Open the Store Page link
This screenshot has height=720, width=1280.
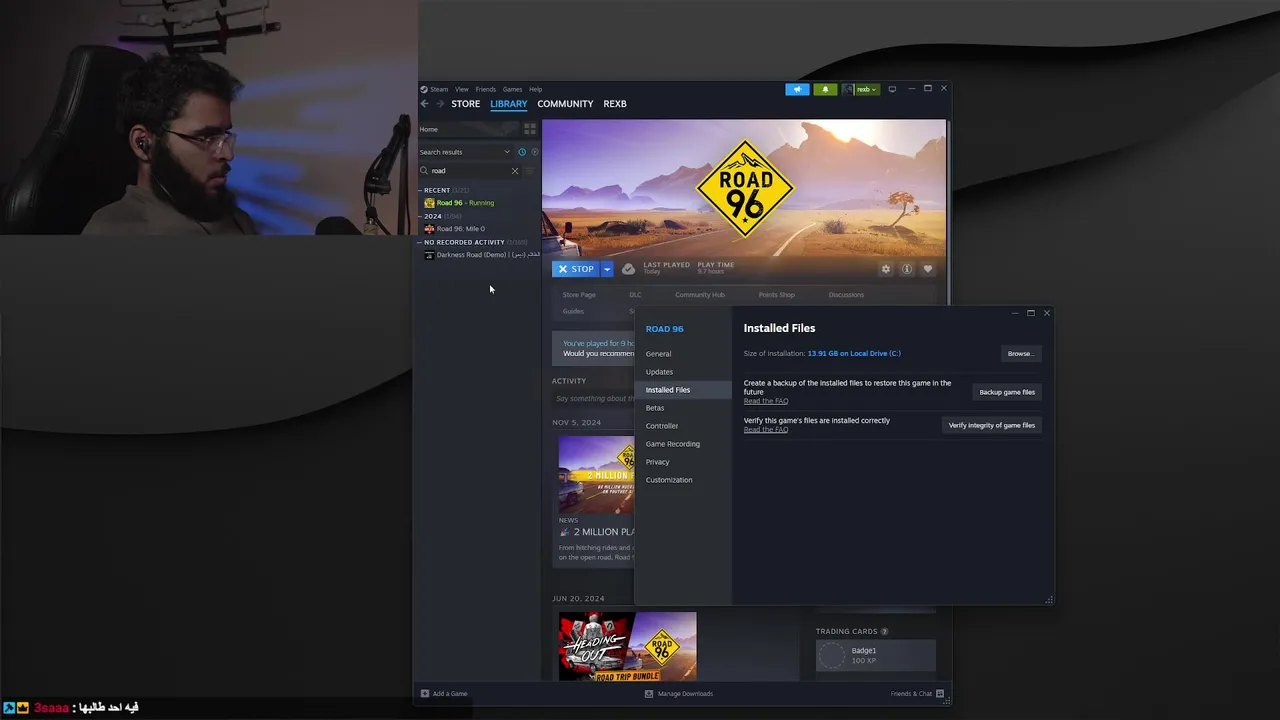[579, 295]
